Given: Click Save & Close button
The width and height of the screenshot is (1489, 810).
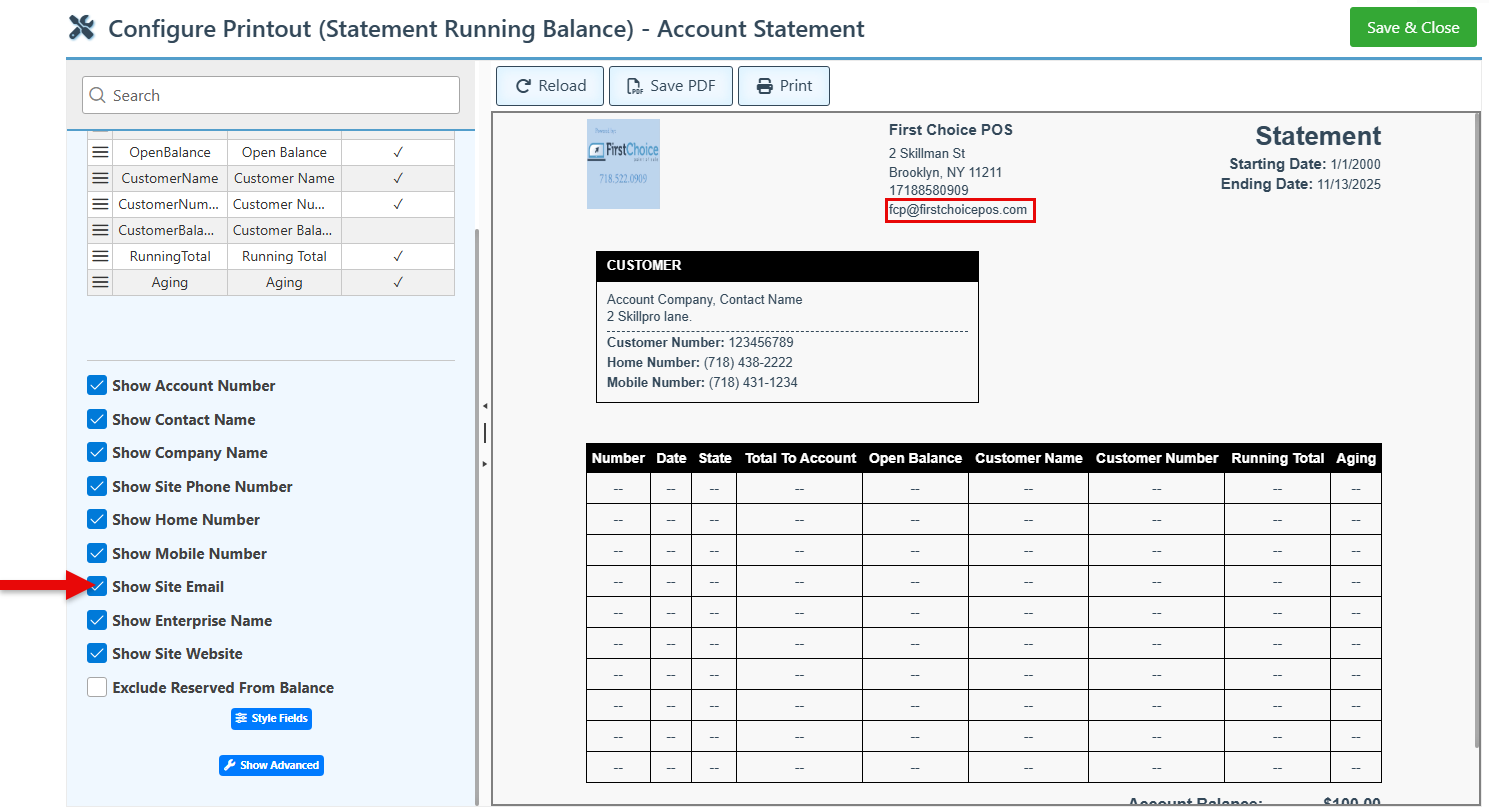Looking at the screenshot, I should pyautogui.click(x=1412, y=27).
